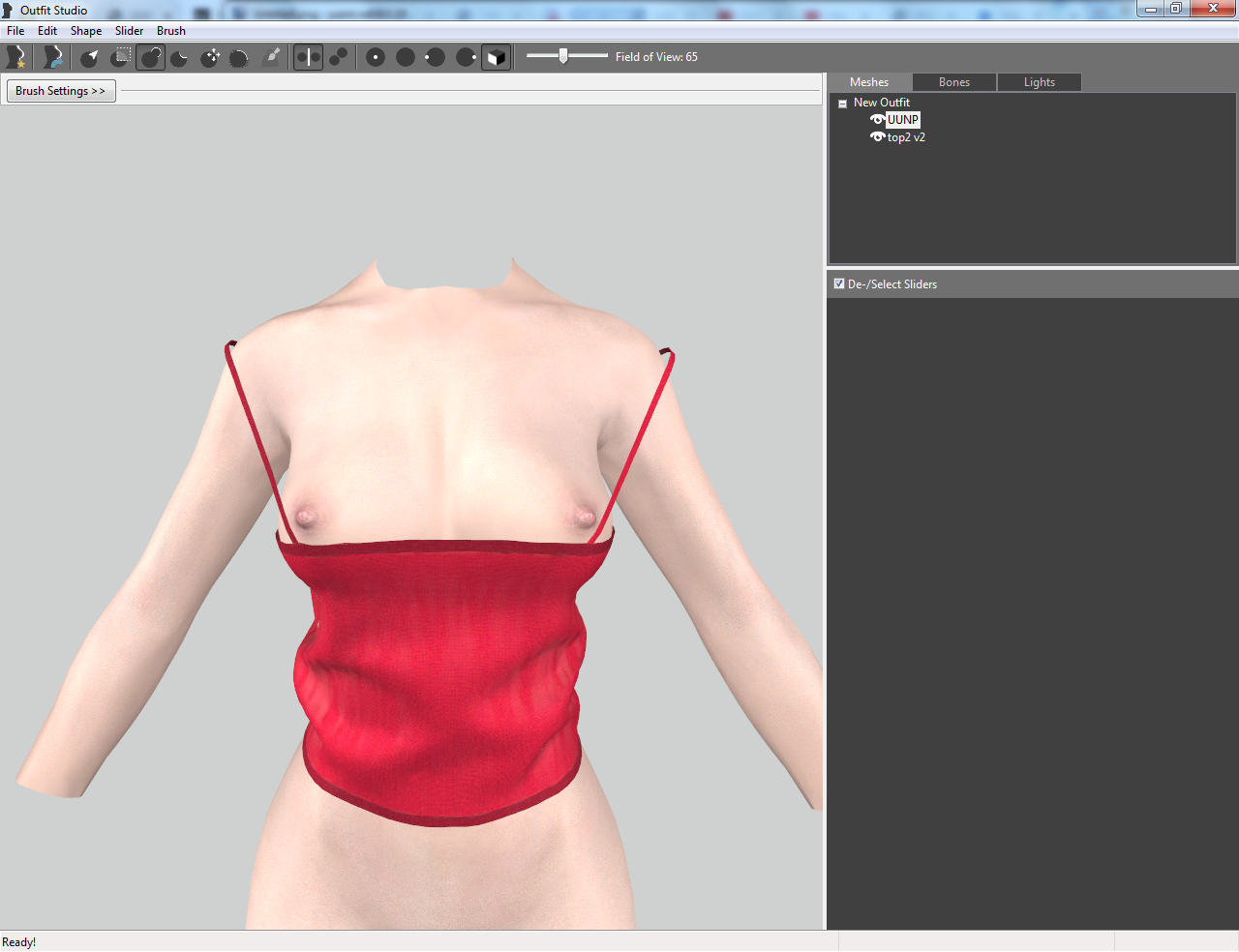This screenshot has width=1239, height=952.
Task: Switch to back view plain circle icon
Action: (x=406, y=57)
